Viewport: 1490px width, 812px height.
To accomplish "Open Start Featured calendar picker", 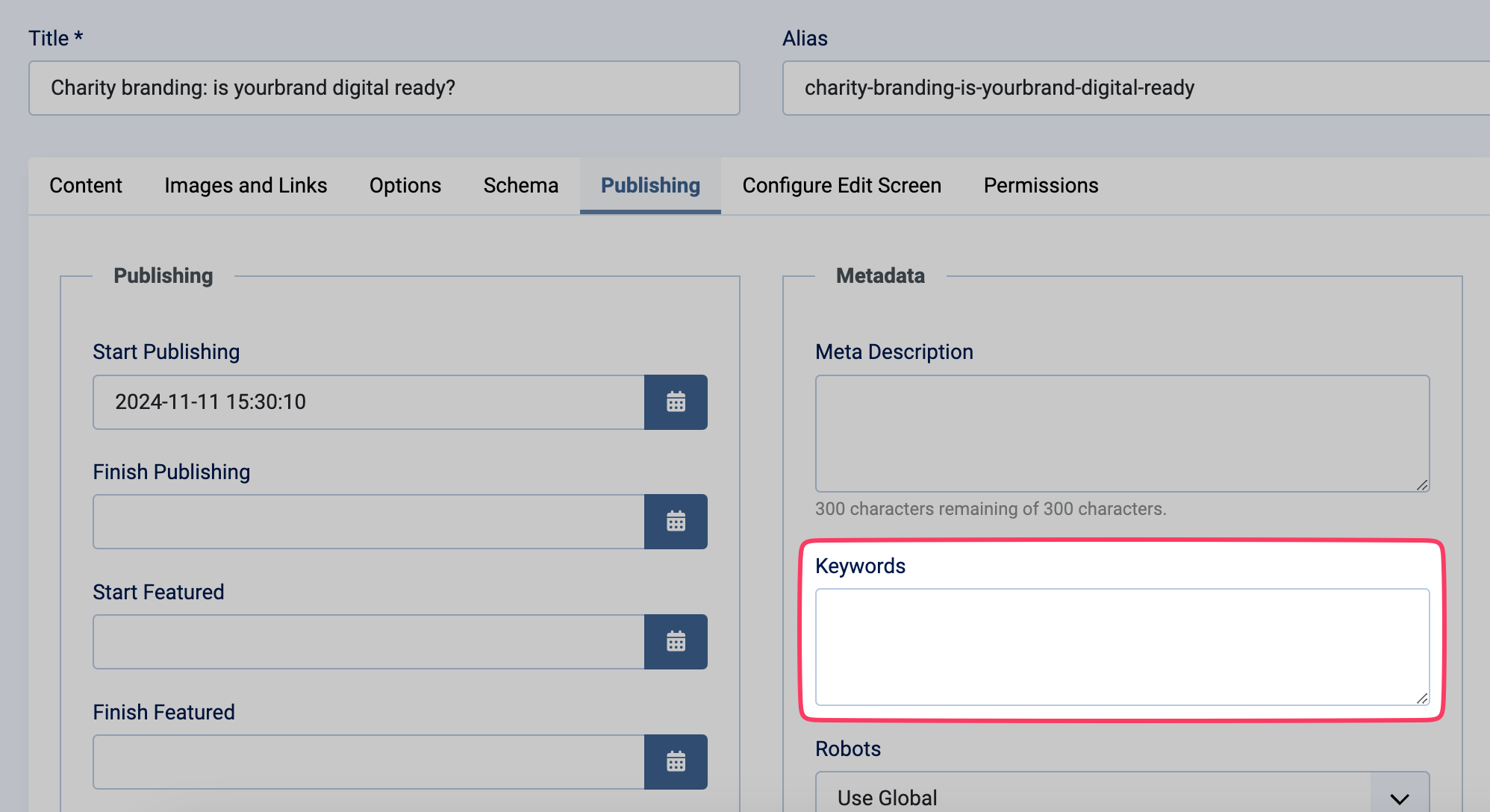I will click(676, 642).
